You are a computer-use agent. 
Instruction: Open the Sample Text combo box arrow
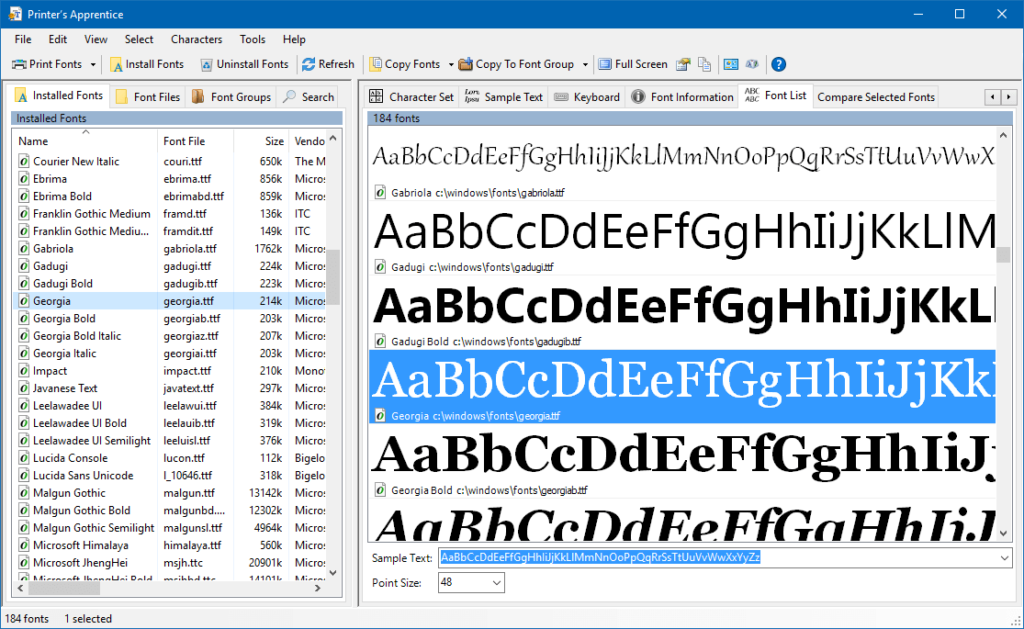pos(1004,557)
